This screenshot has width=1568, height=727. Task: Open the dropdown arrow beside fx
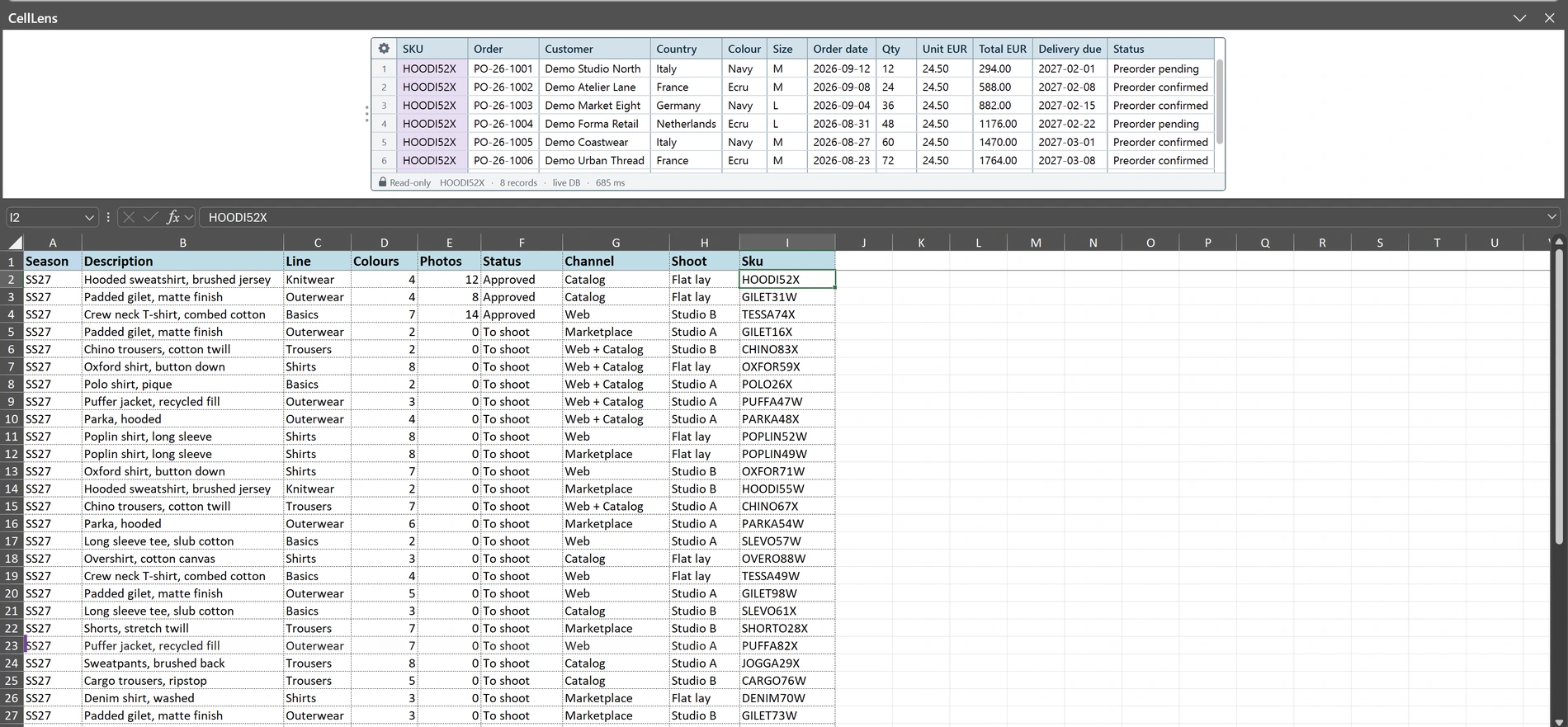point(189,217)
